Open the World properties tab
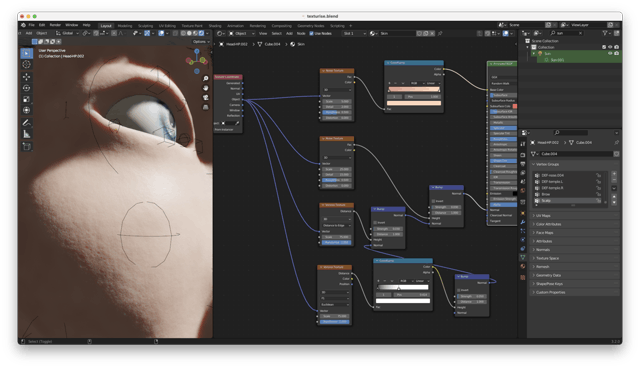 click(523, 191)
